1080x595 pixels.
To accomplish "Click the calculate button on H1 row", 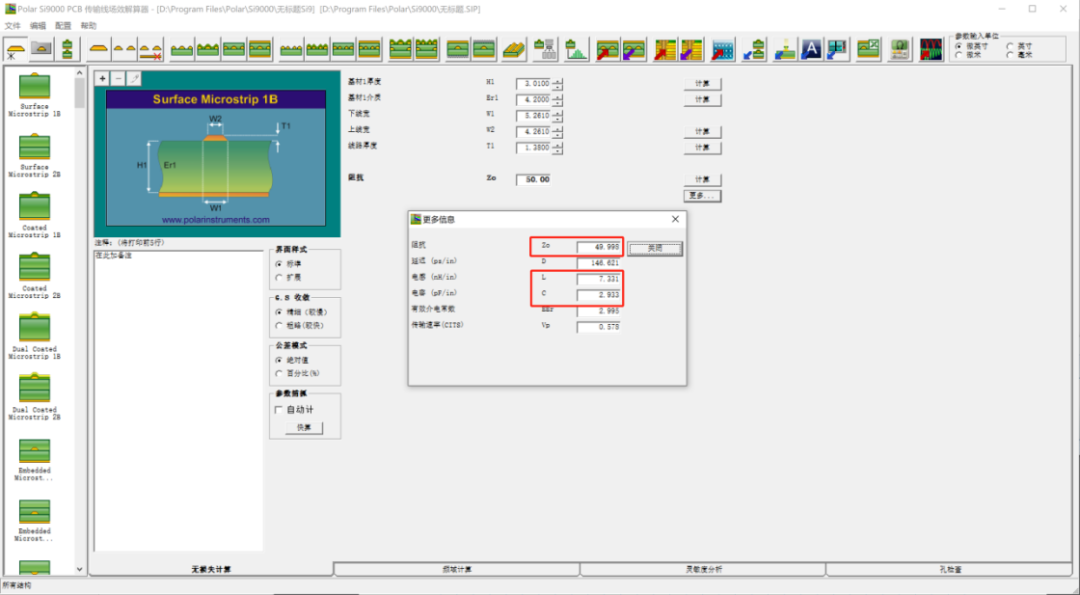I will (x=703, y=84).
